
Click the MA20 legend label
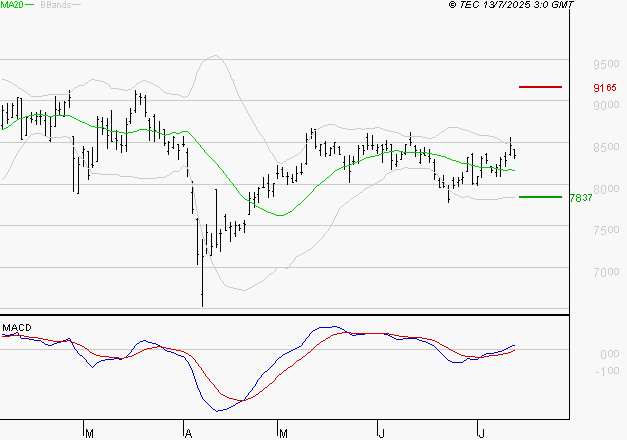(x=12, y=6)
